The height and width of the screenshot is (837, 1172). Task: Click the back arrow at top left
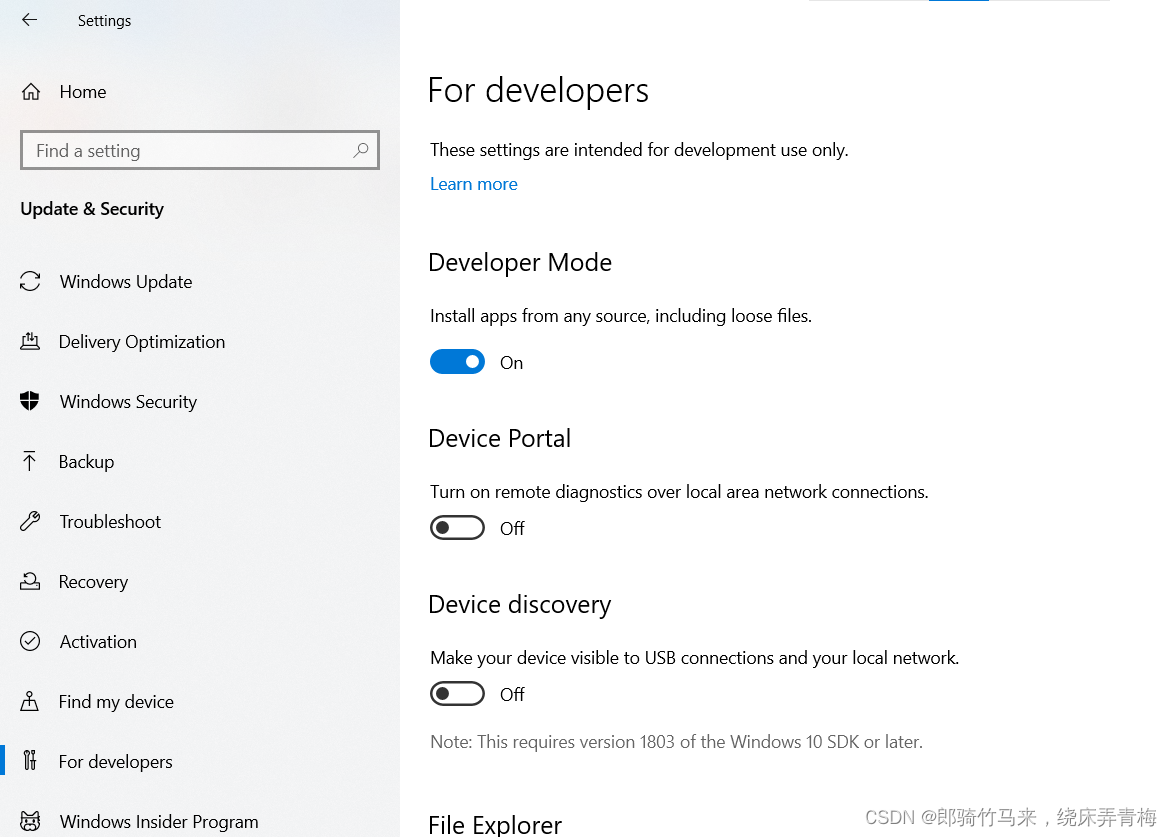(28, 19)
